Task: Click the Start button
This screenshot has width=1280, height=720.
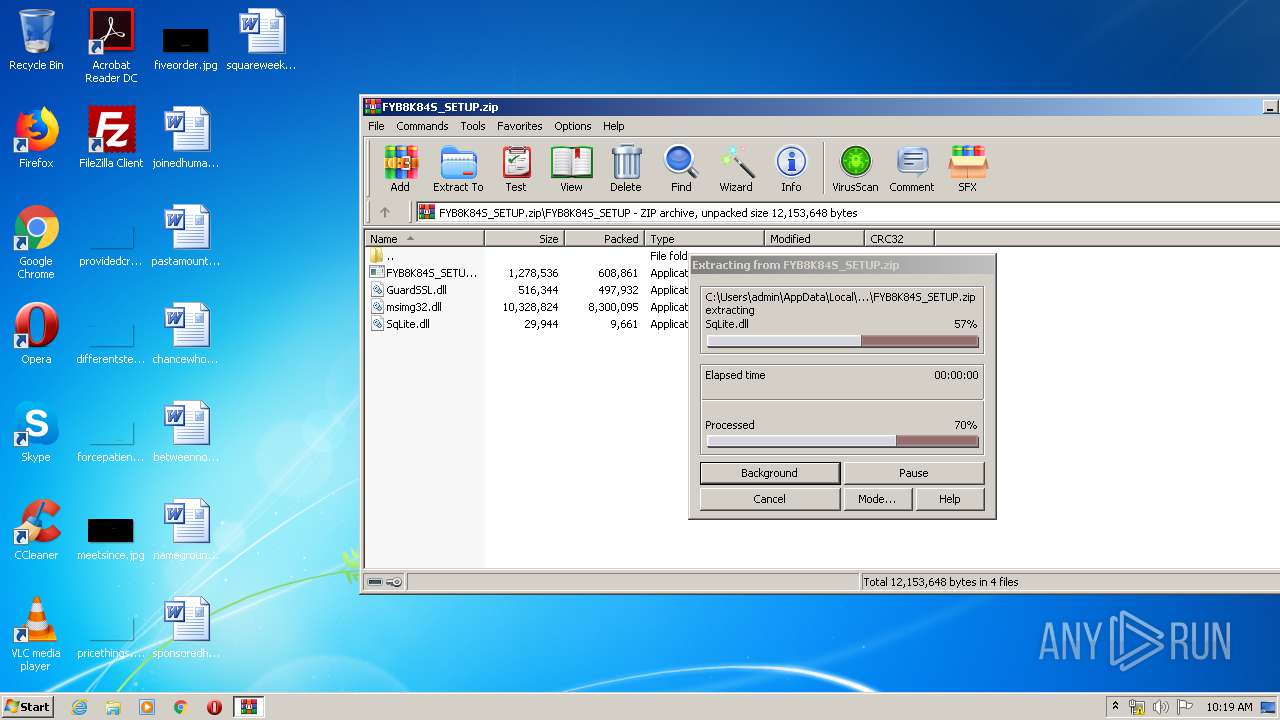Action: (27, 707)
